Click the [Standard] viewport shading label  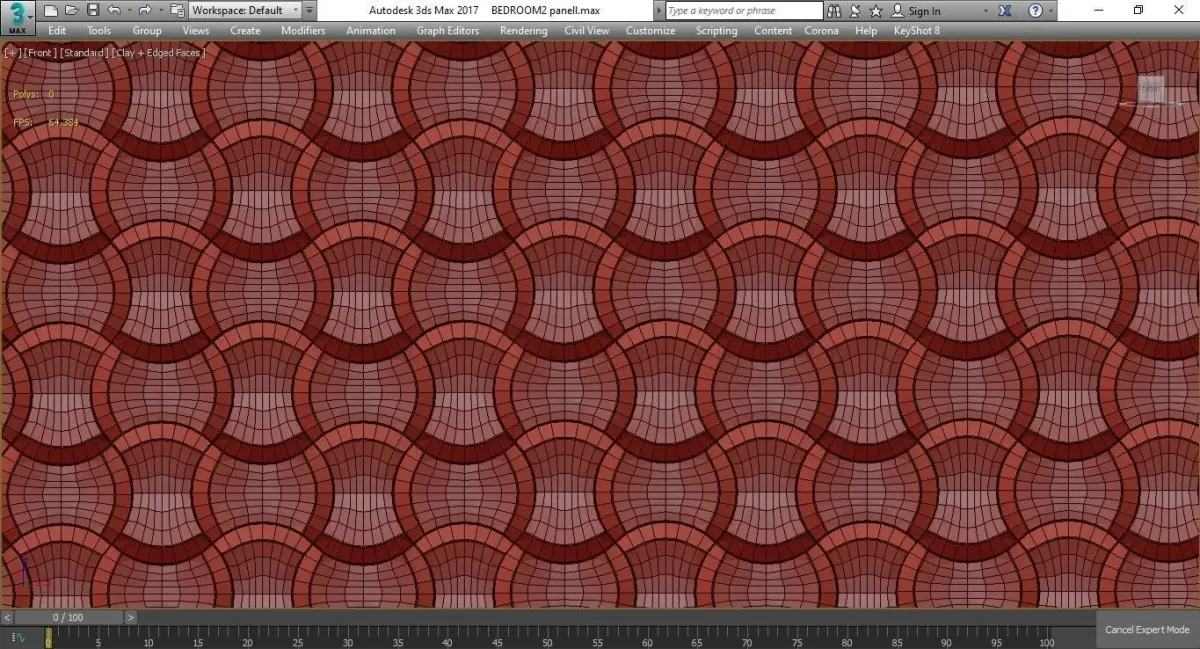click(x=84, y=52)
